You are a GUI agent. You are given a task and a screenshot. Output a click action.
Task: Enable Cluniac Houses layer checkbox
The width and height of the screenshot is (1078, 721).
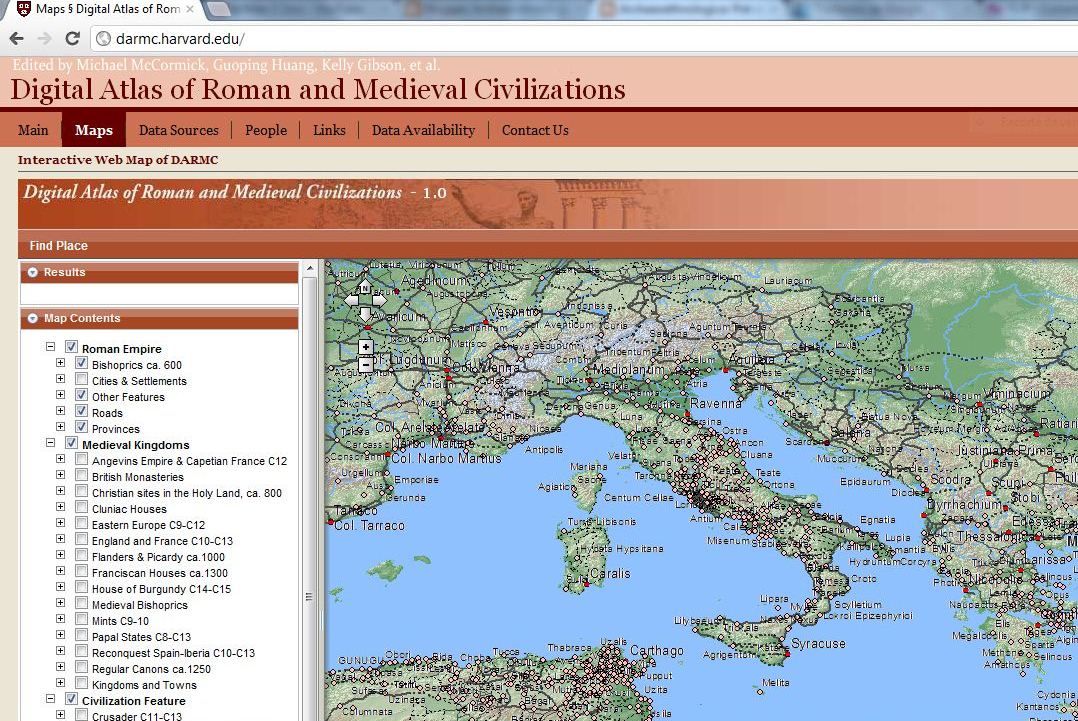pyautogui.click(x=81, y=507)
